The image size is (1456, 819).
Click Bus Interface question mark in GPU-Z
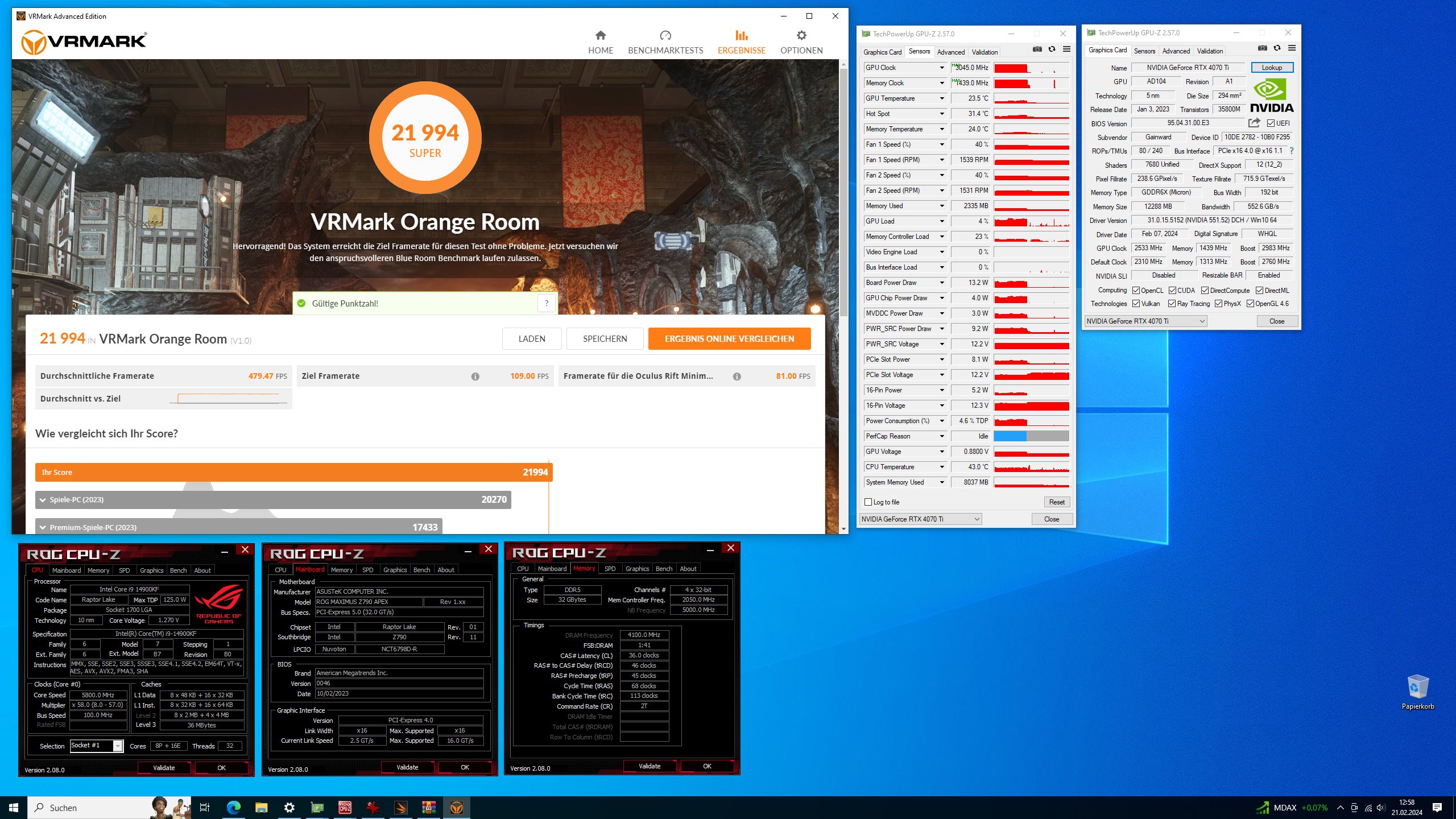[1291, 151]
